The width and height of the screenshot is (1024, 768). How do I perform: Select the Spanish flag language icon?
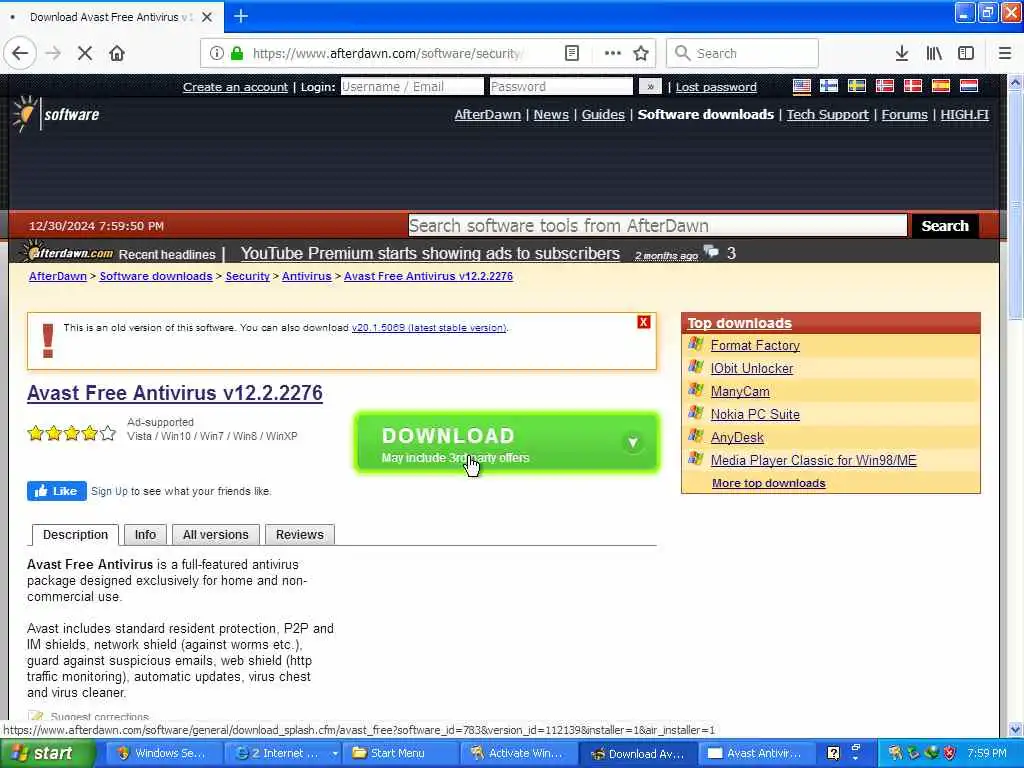point(941,86)
